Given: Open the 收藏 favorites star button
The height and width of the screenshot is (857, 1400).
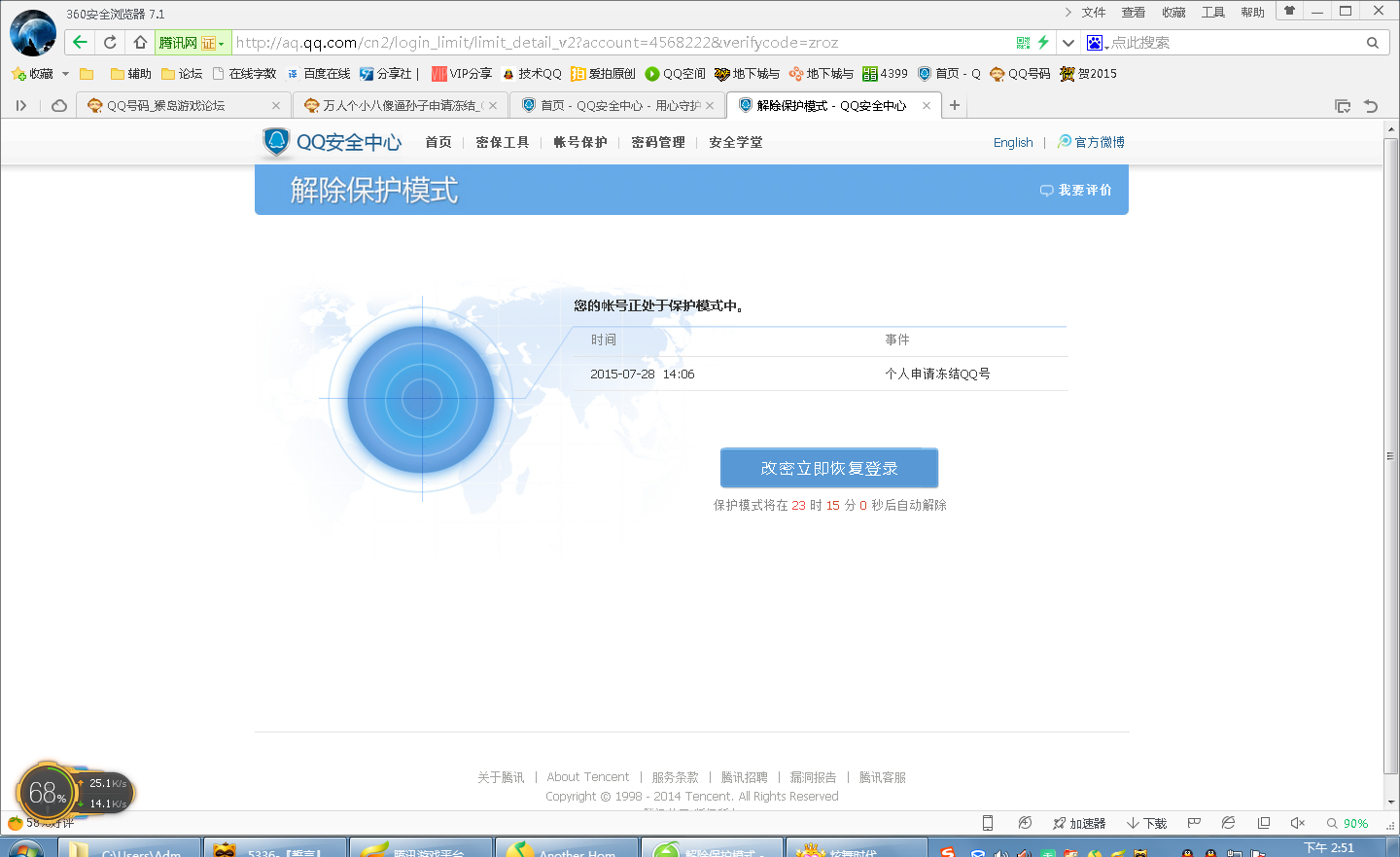Looking at the screenshot, I should pos(32,74).
